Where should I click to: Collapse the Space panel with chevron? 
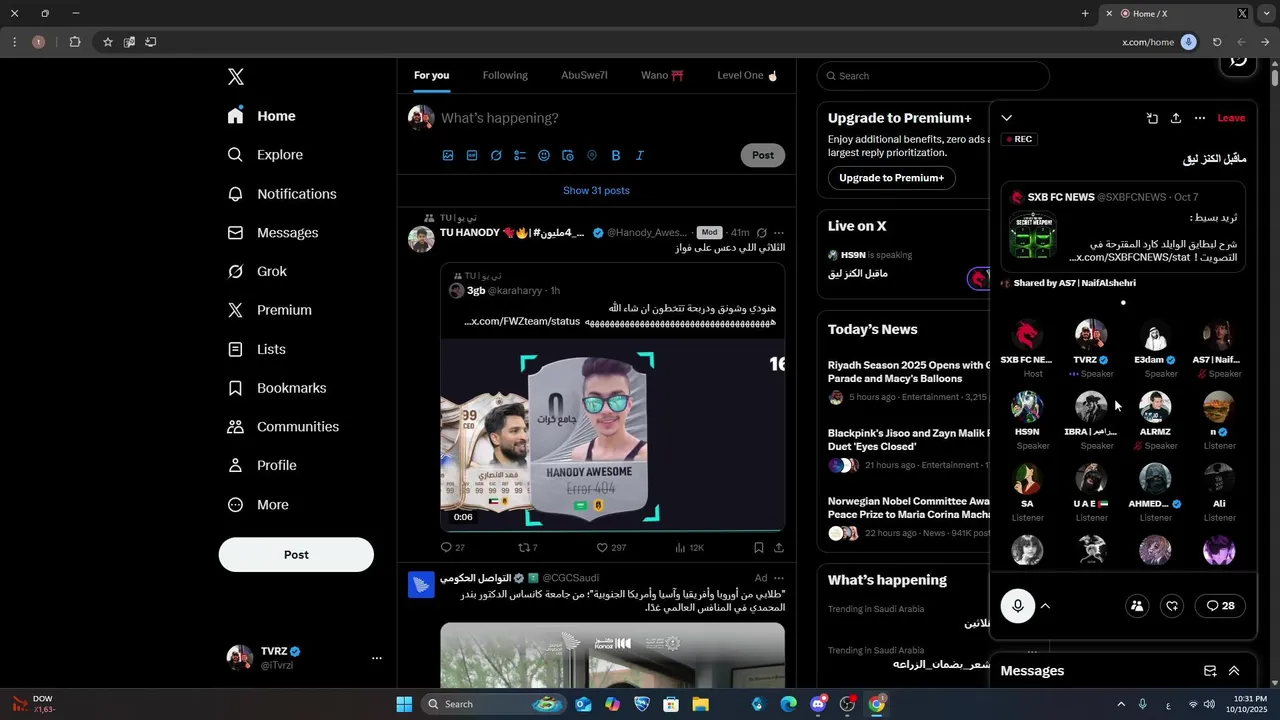click(1007, 118)
